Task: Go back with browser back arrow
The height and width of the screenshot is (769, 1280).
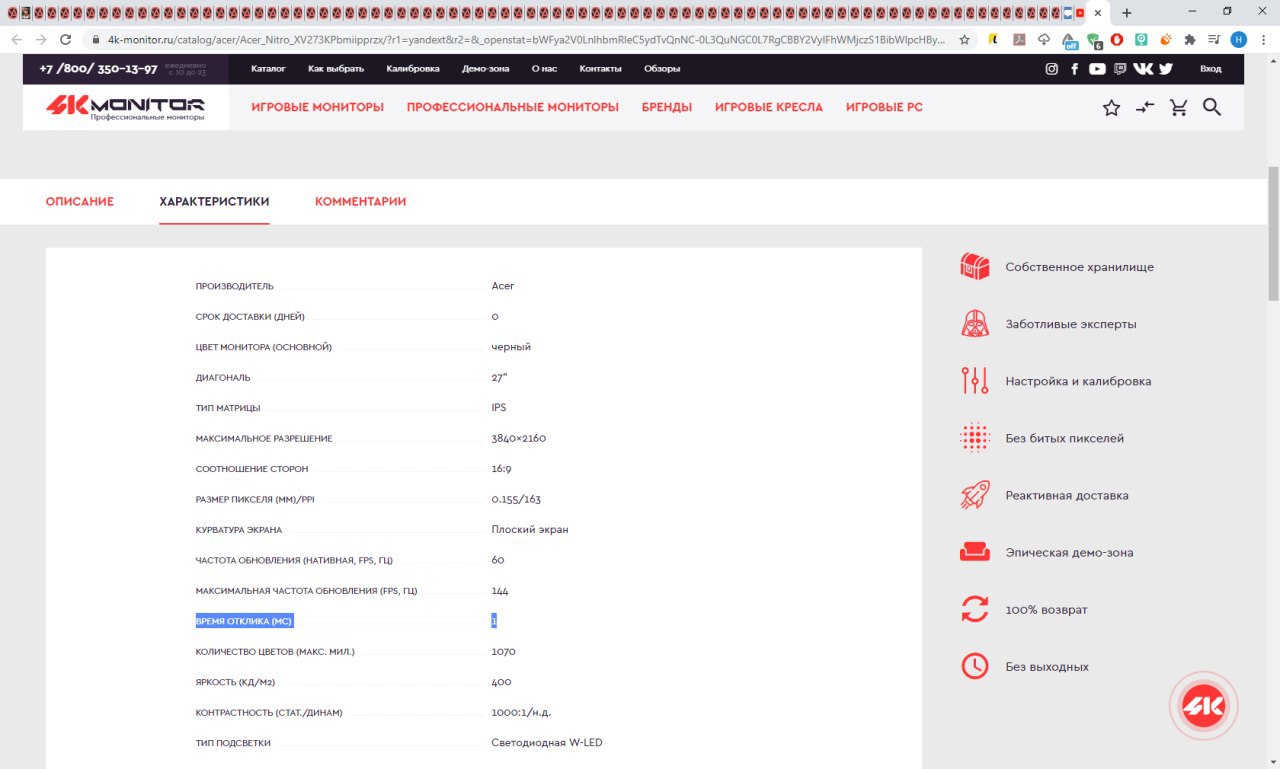Action: click(x=16, y=40)
